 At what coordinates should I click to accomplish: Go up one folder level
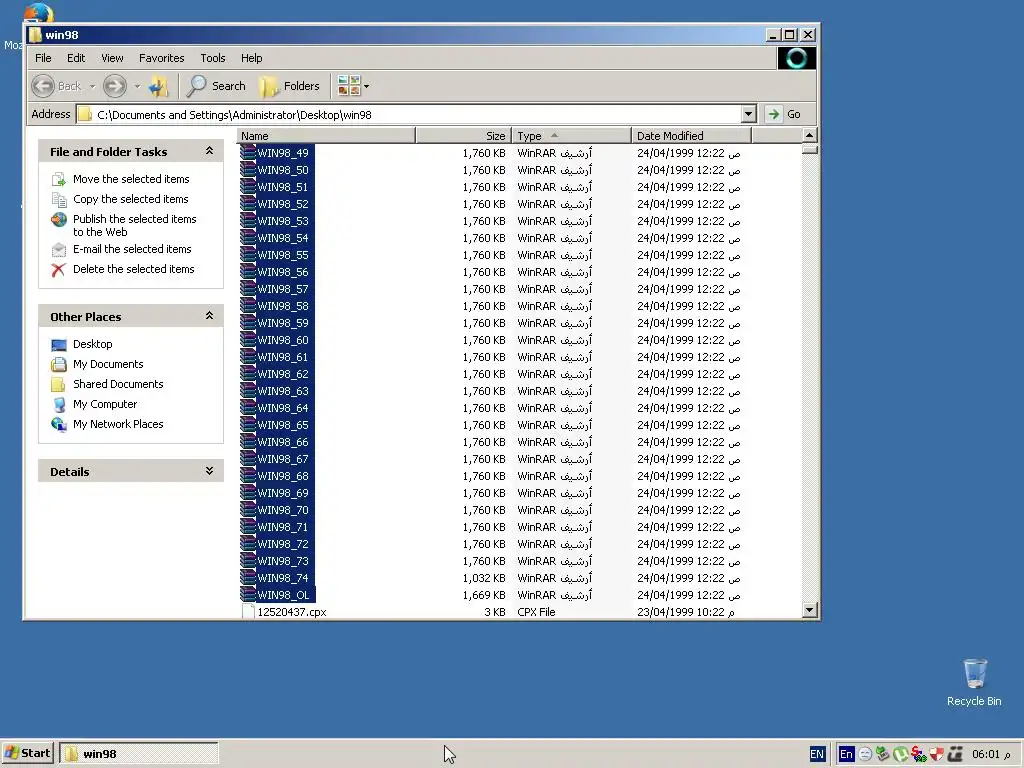[158, 86]
